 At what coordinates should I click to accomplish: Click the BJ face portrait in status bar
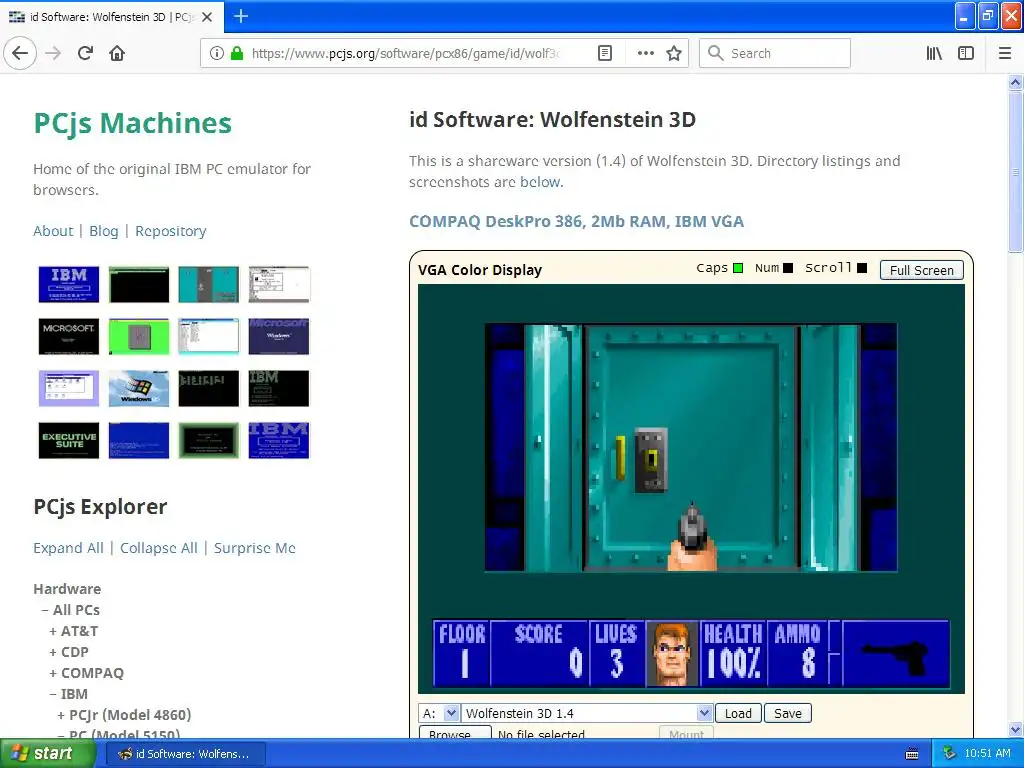tap(672, 654)
